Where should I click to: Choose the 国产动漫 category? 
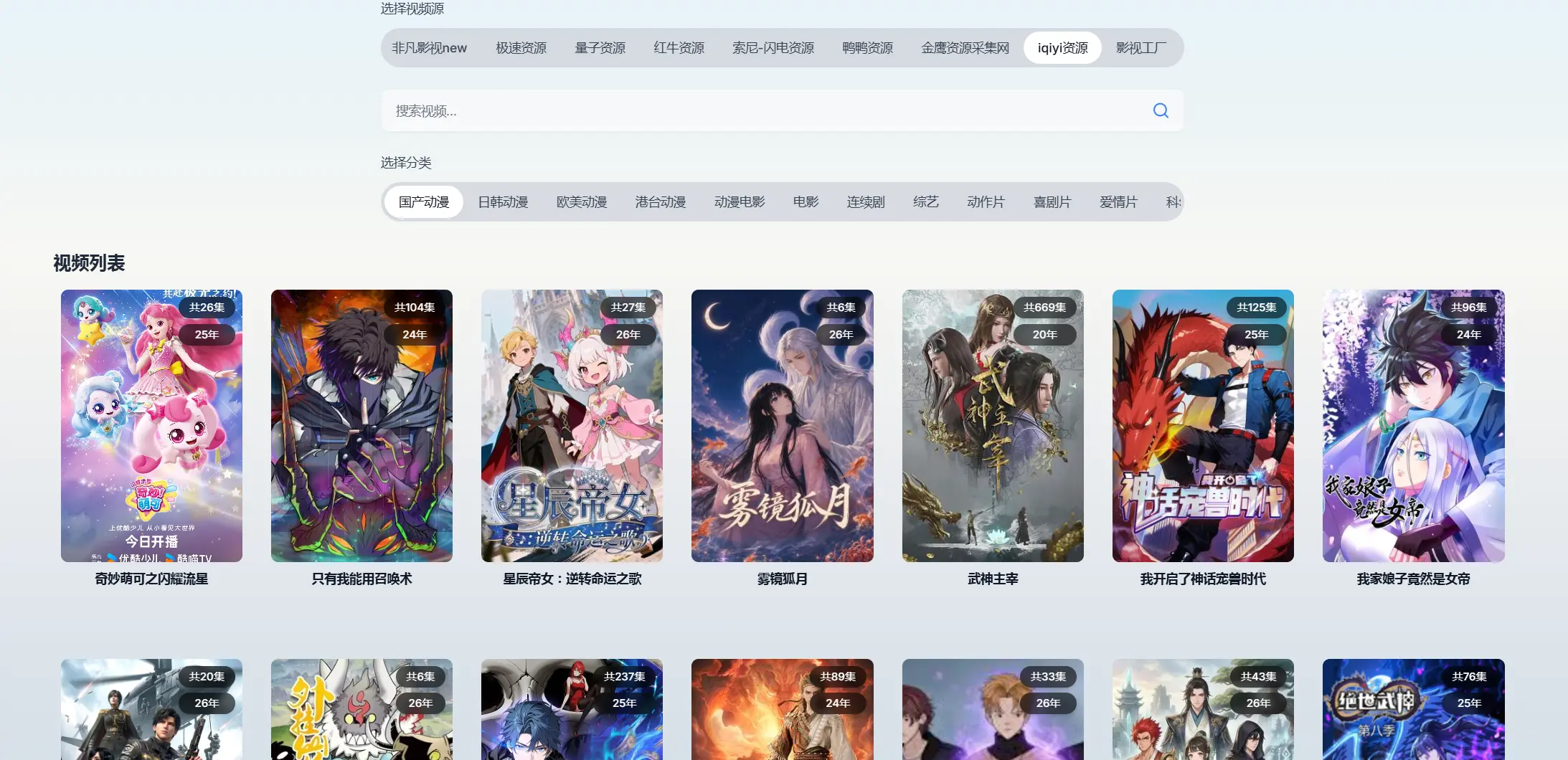pyautogui.click(x=424, y=202)
